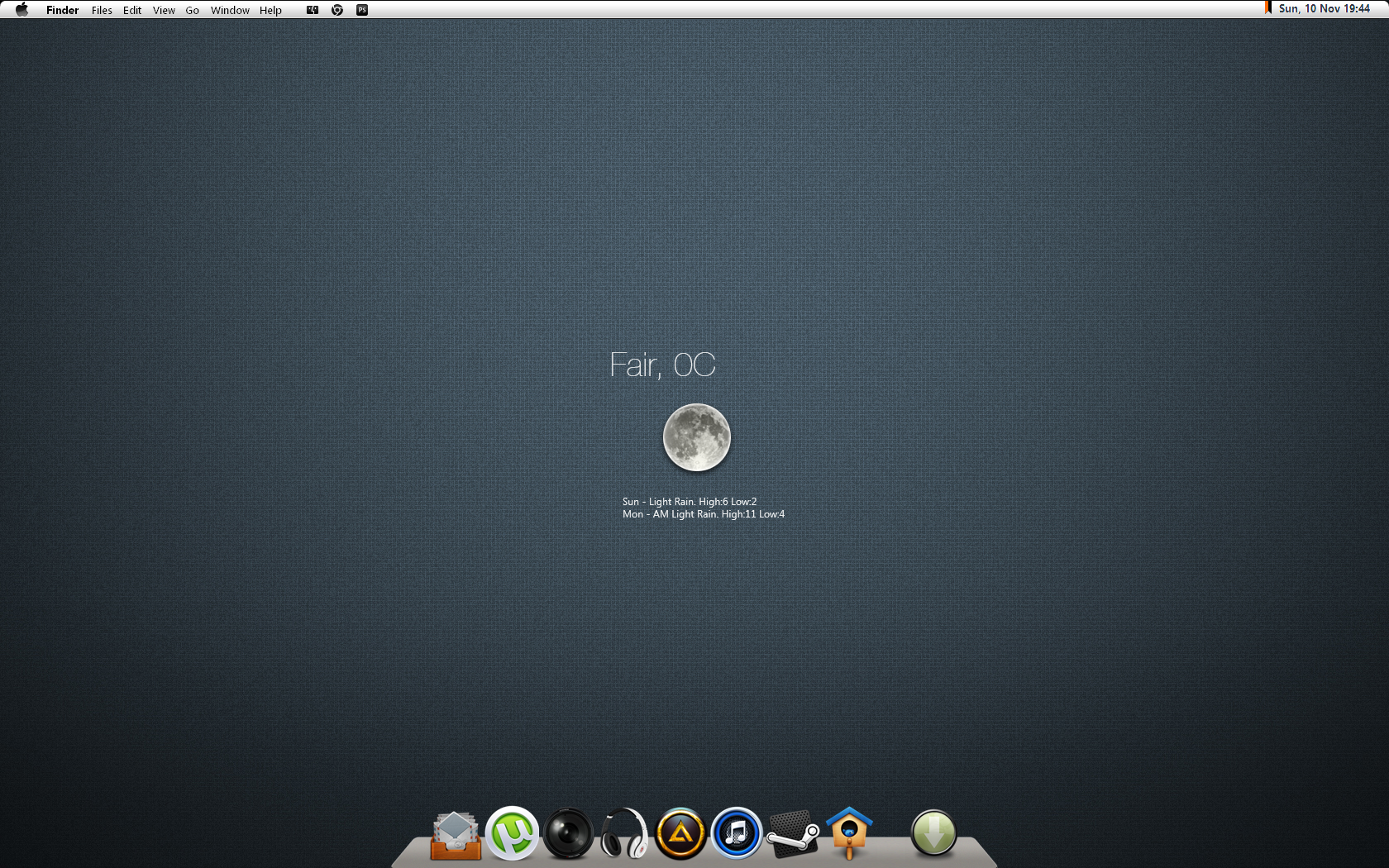Click the moon weather image

point(697,437)
